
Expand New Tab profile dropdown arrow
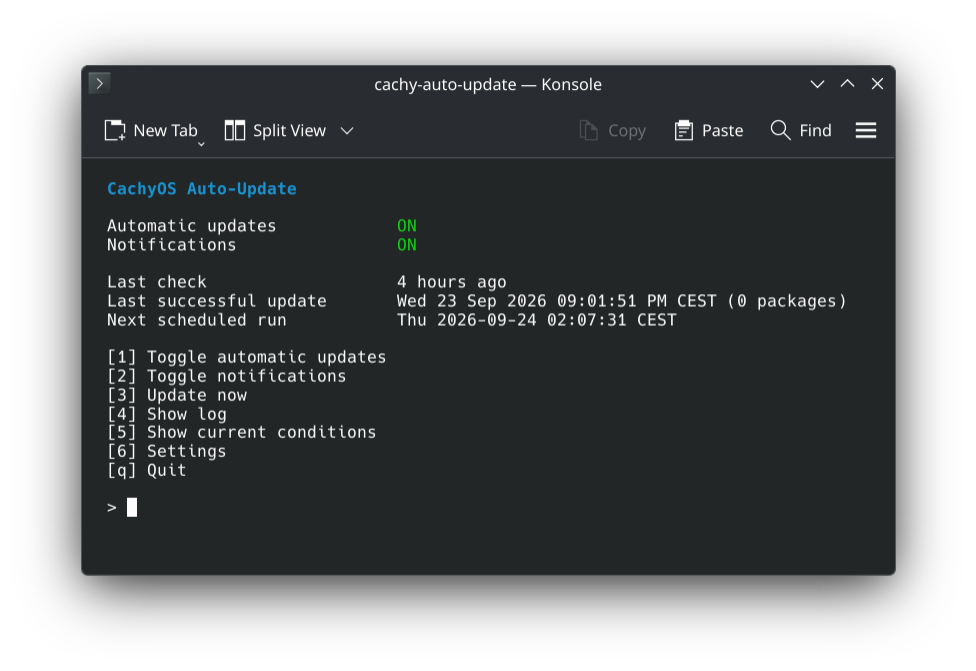(201, 144)
